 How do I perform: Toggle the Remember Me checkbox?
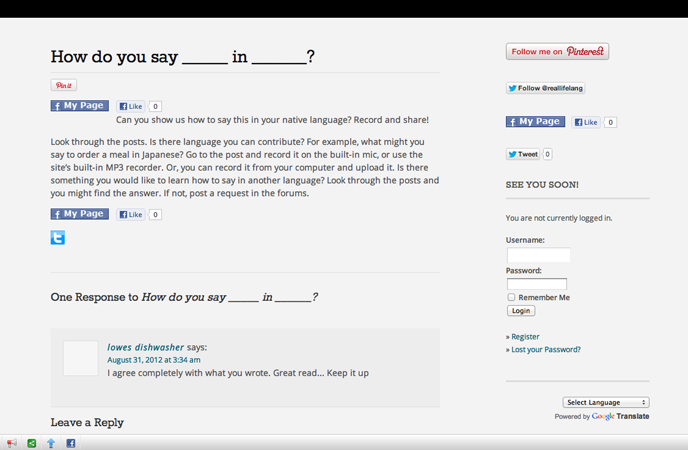(x=511, y=297)
